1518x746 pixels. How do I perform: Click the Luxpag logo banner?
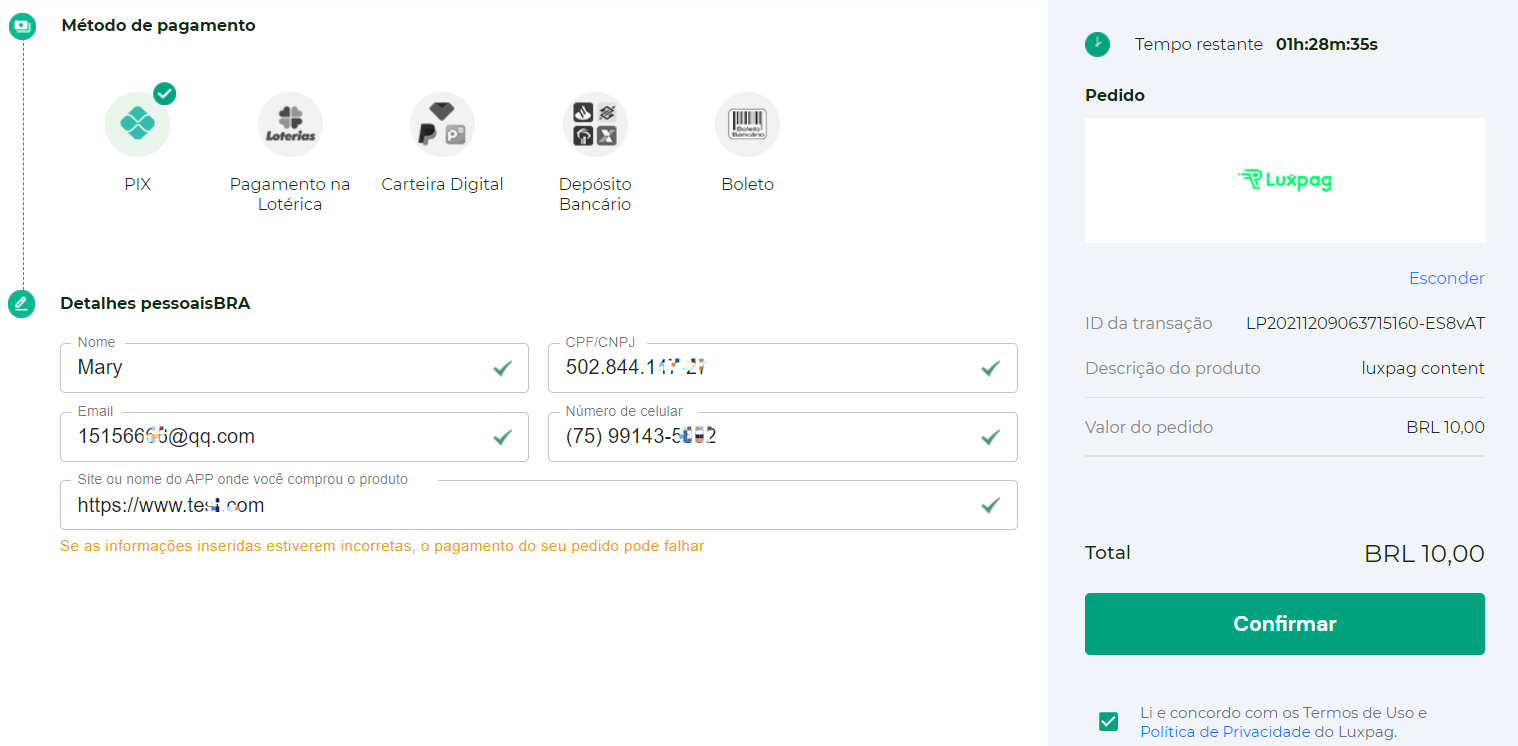tap(1284, 180)
